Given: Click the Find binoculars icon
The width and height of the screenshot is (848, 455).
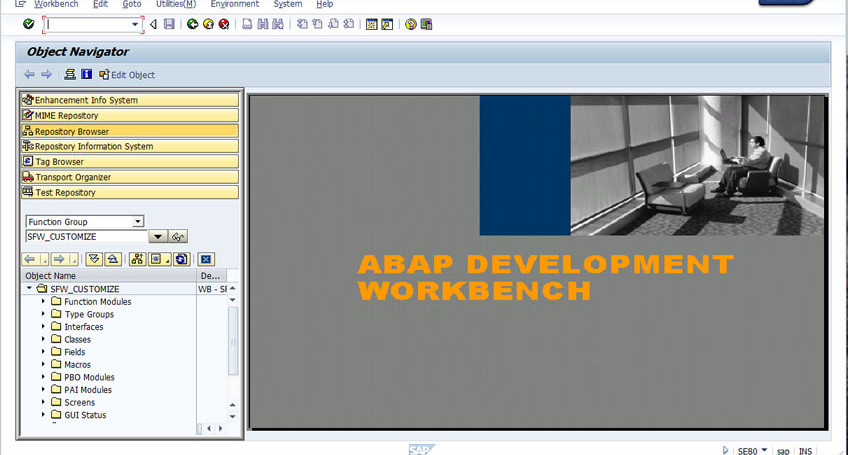Looking at the screenshot, I should point(263,24).
